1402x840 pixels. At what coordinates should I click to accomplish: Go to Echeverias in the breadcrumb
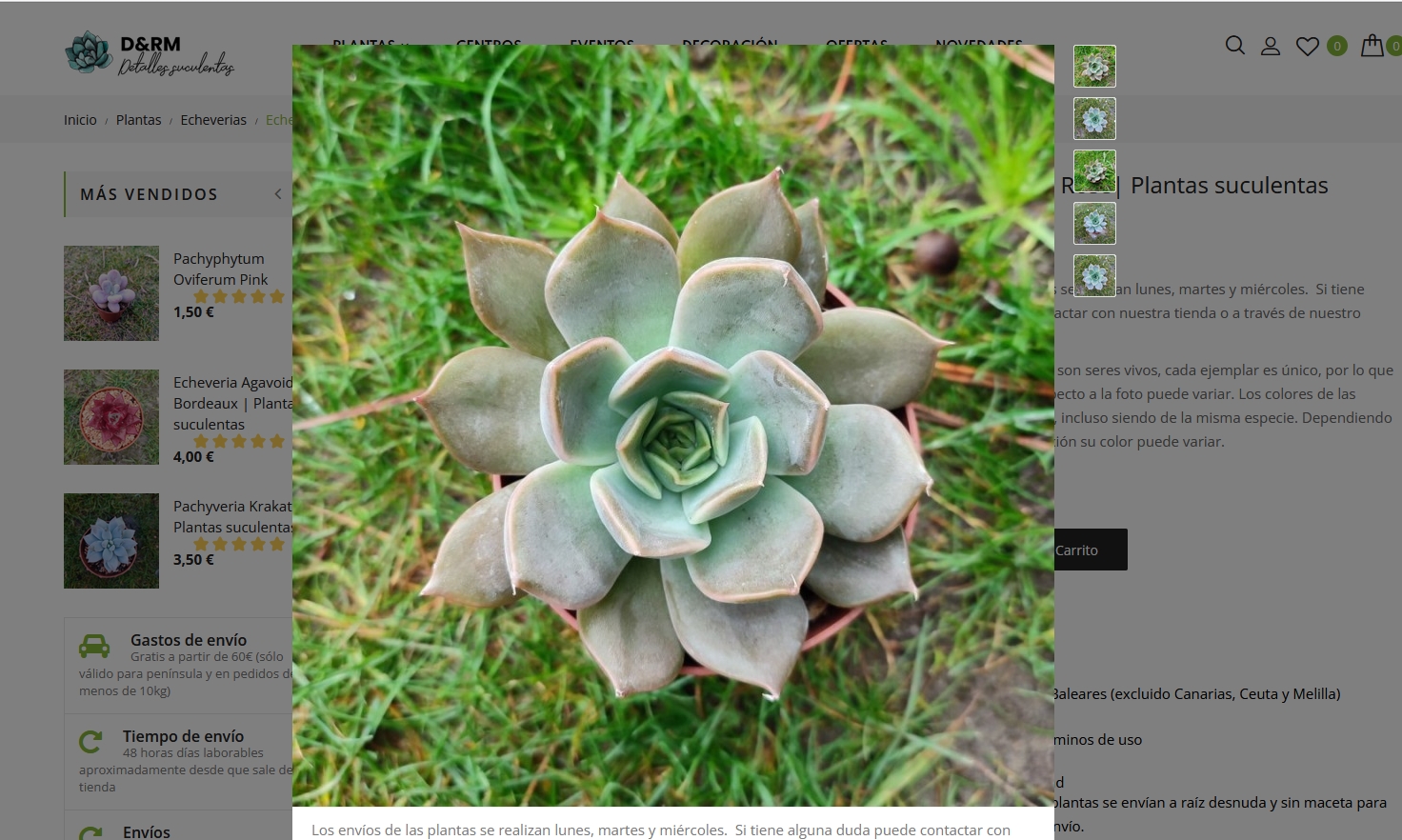pos(213,120)
